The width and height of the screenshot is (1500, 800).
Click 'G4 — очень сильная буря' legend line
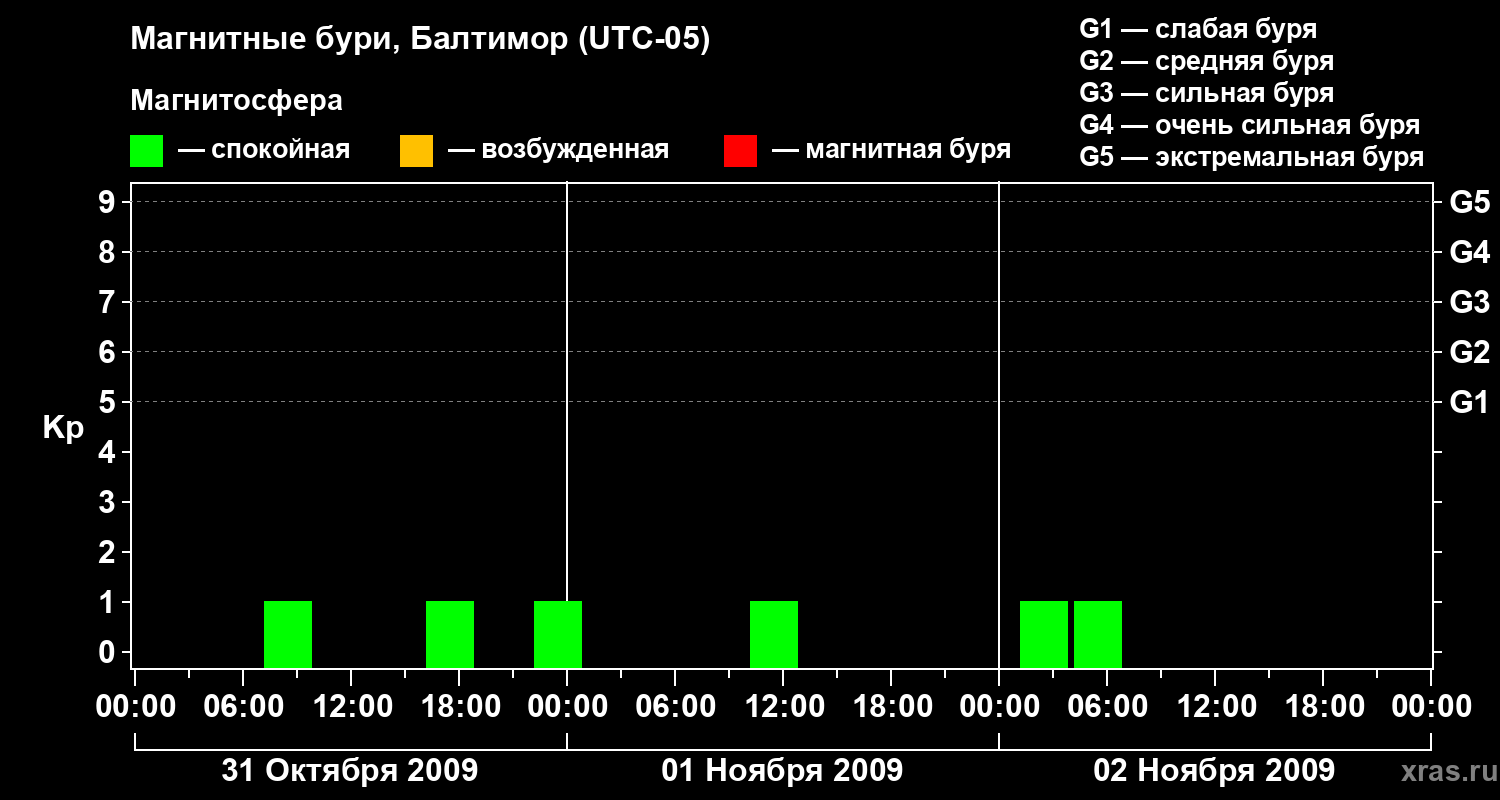click(x=1249, y=125)
